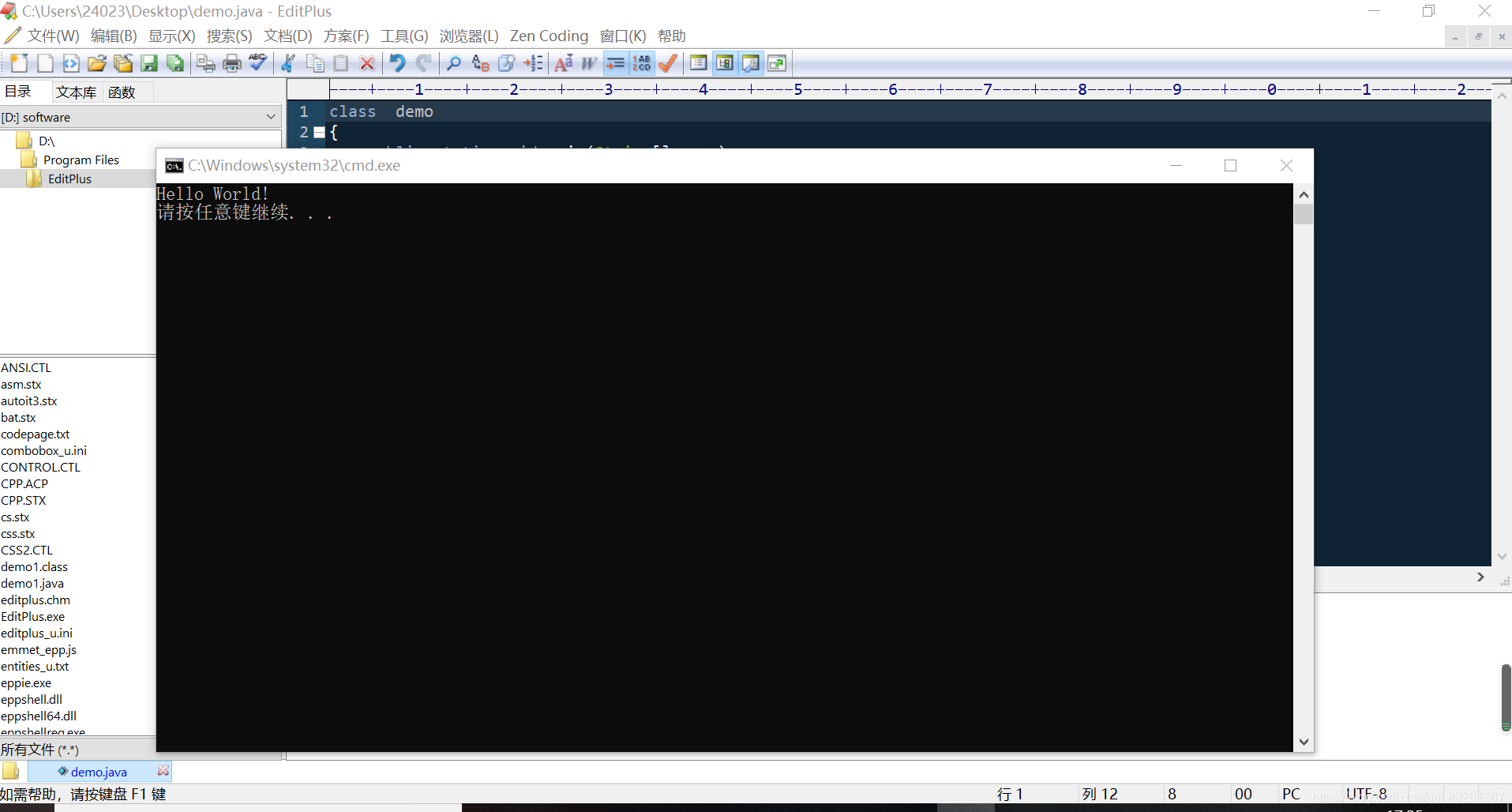Maximize the cmd.exe window
1512x812 pixels.
click(x=1230, y=165)
